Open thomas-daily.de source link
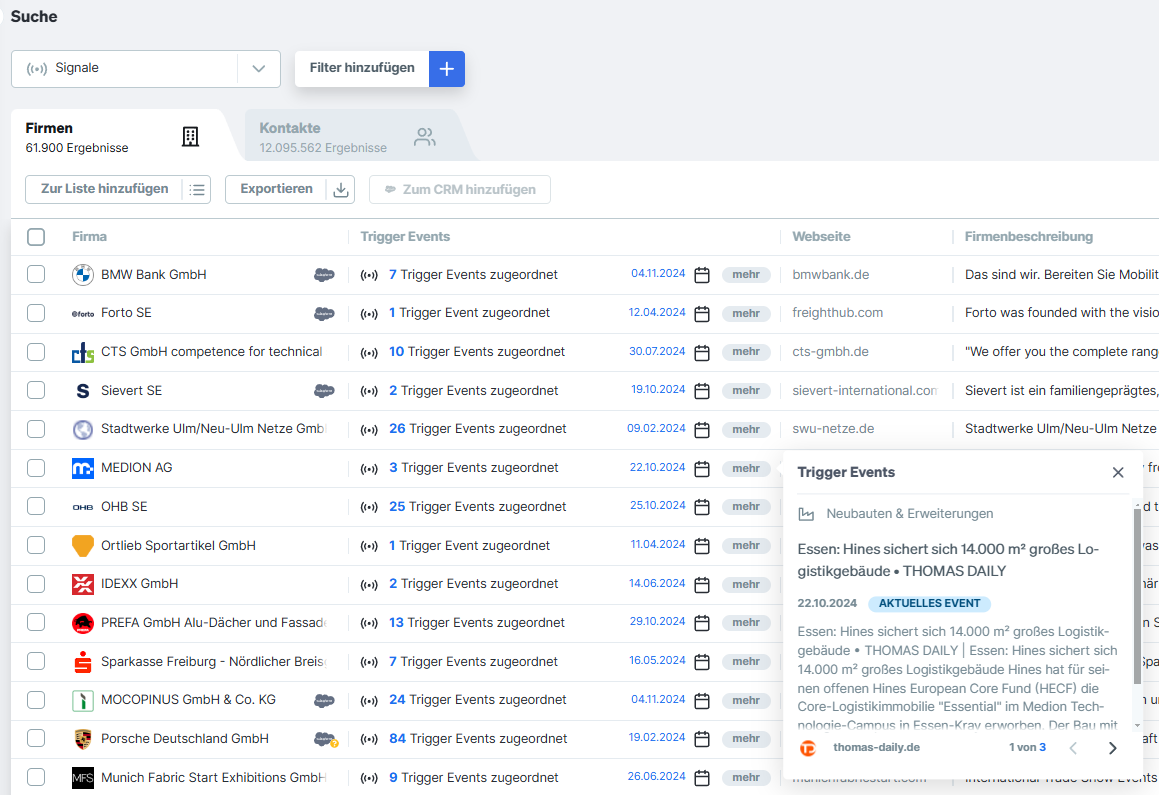This screenshot has height=795, width=1159. click(876, 748)
